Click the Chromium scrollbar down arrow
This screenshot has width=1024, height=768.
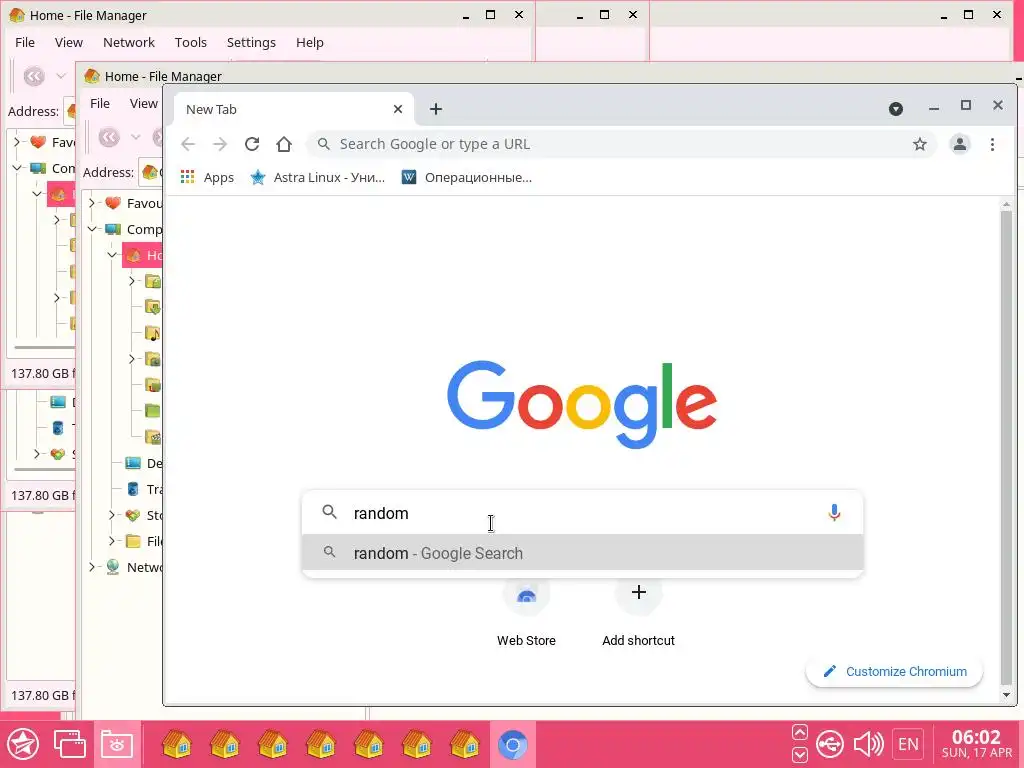[x=1006, y=696]
